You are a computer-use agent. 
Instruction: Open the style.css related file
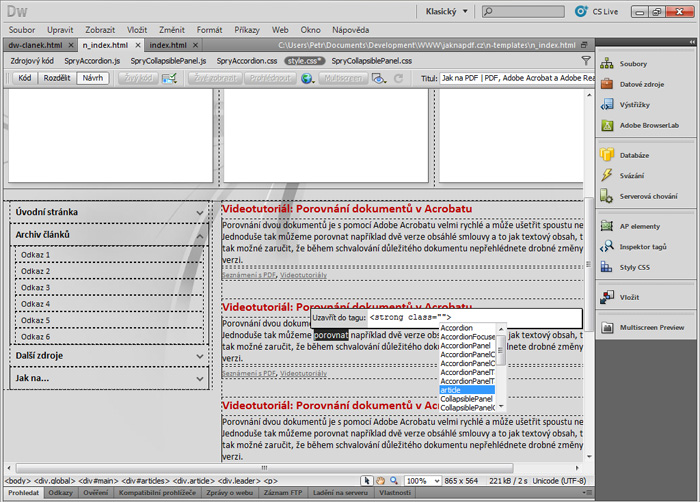click(x=304, y=61)
